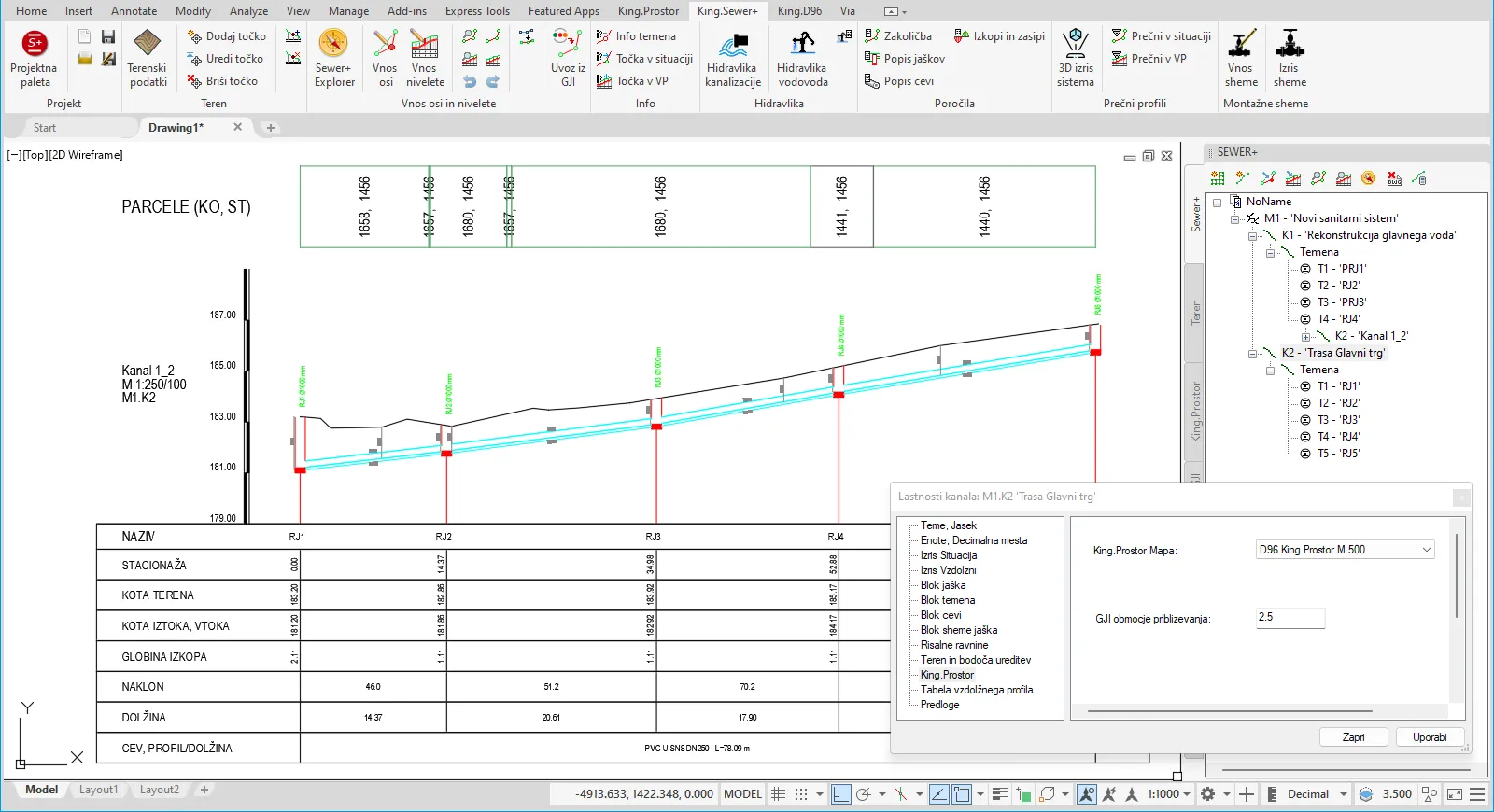Launch Sewer+ Explorer
1494x812 pixels.
point(333,58)
